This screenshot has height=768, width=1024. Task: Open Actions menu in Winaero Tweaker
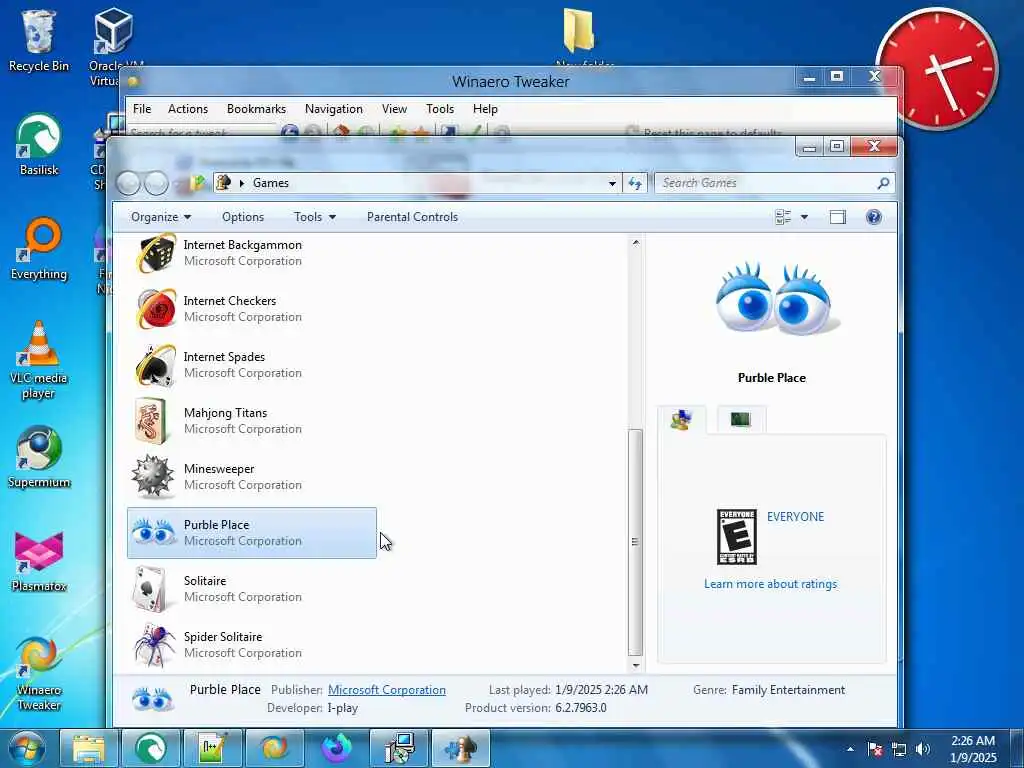point(188,109)
